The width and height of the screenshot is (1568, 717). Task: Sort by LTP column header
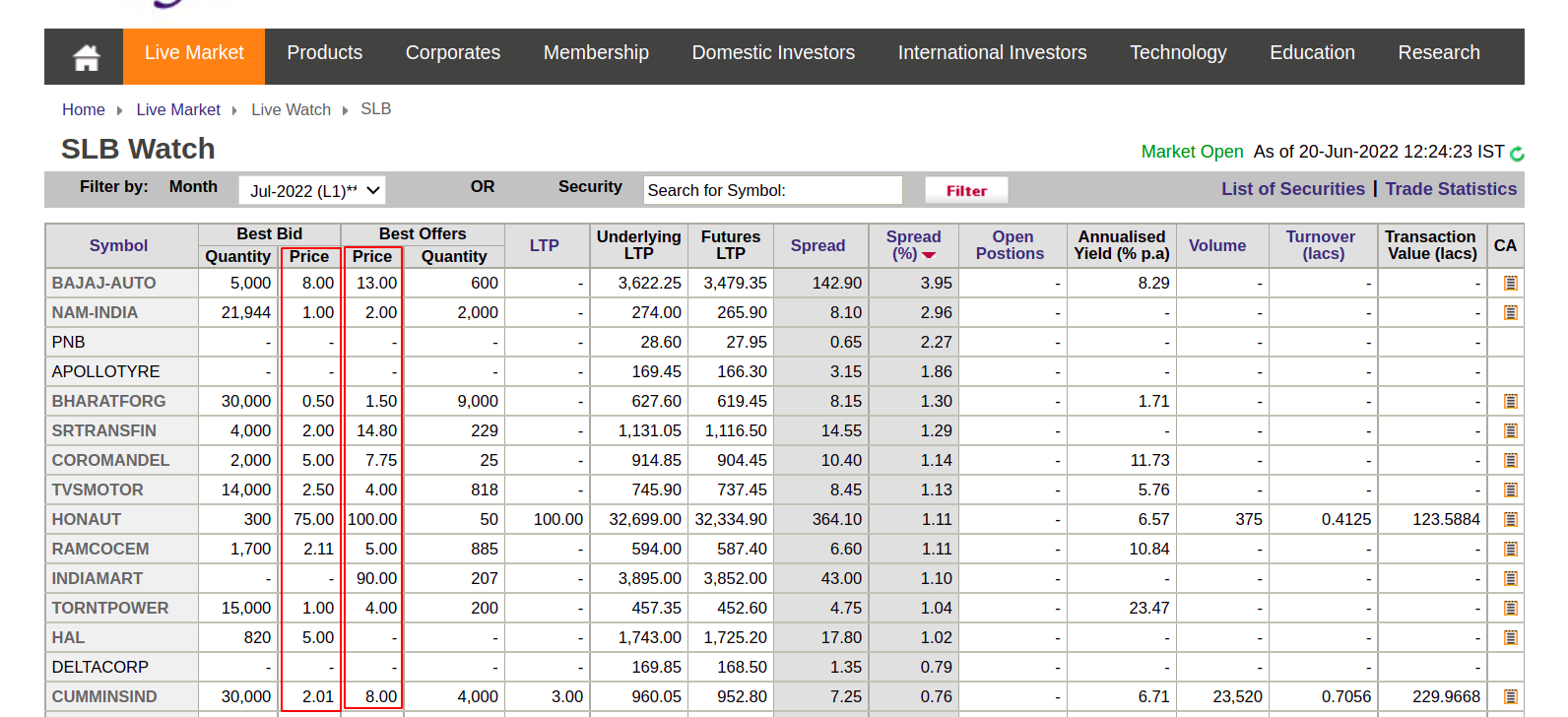[x=544, y=246]
